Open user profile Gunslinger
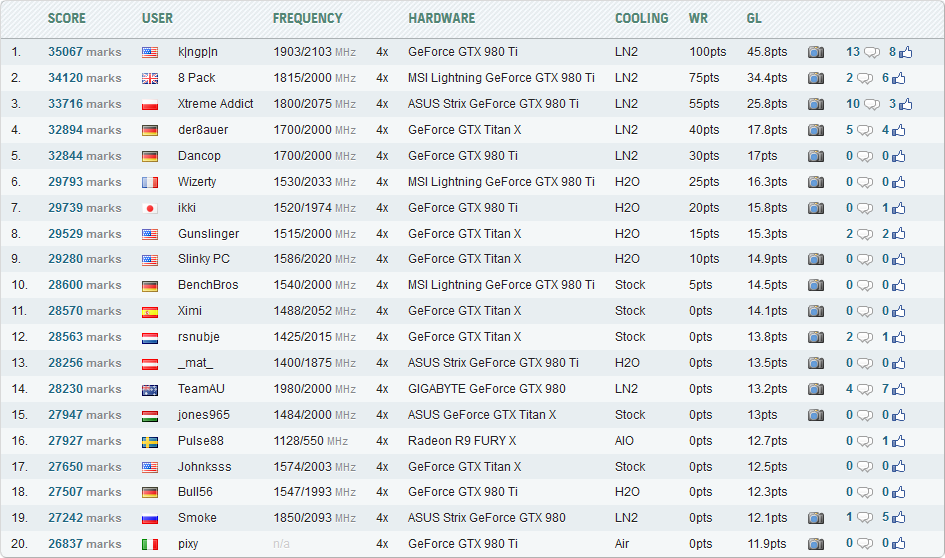Viewport: 945px width, 558px height. point(209,234)
